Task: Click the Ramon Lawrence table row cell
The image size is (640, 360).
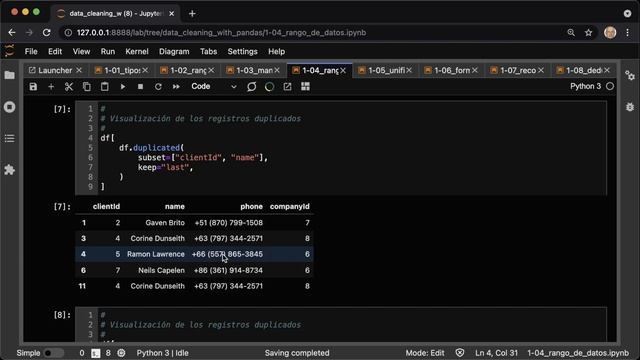Action: point(156,254)
